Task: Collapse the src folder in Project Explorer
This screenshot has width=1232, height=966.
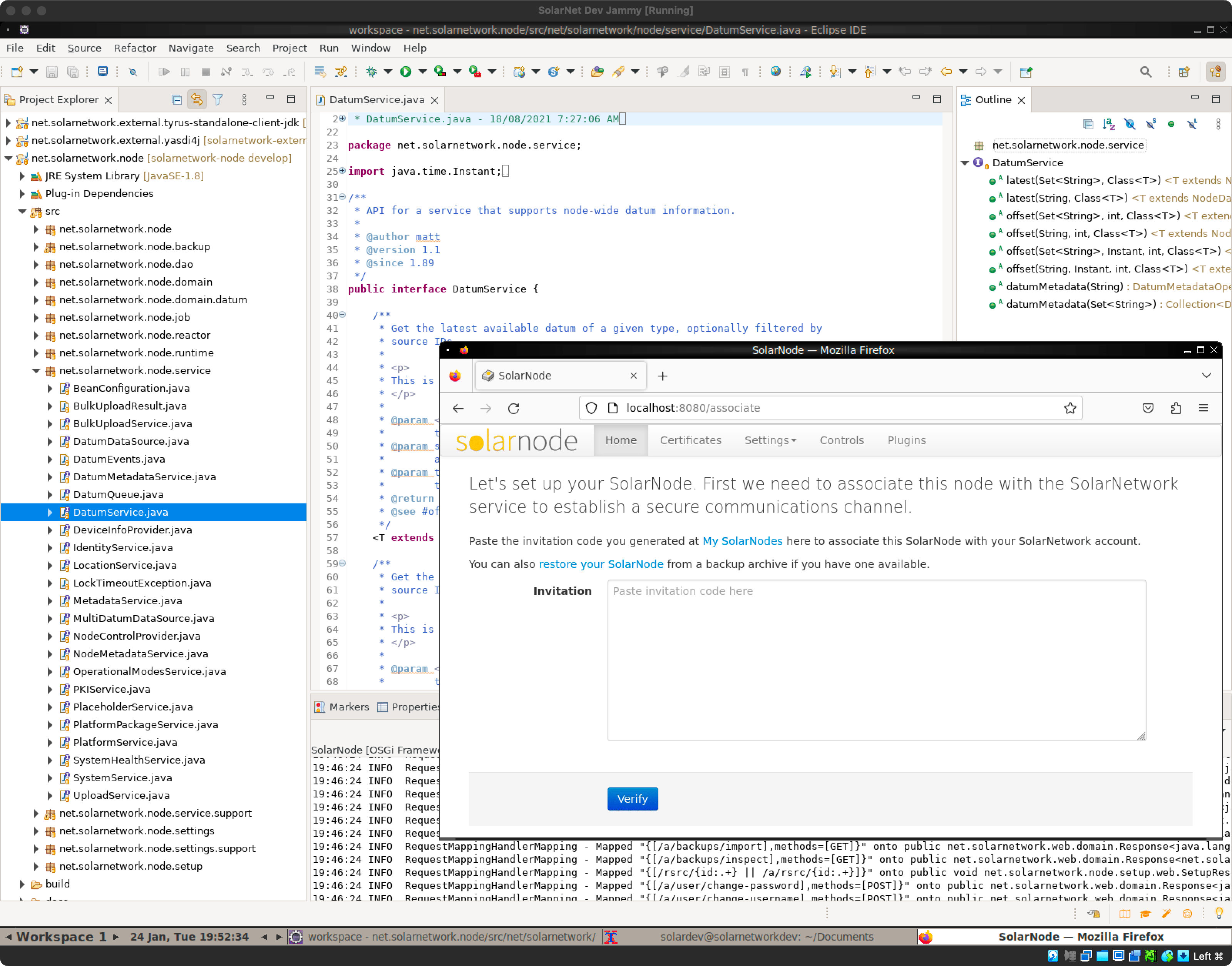Action: [22, 211]
